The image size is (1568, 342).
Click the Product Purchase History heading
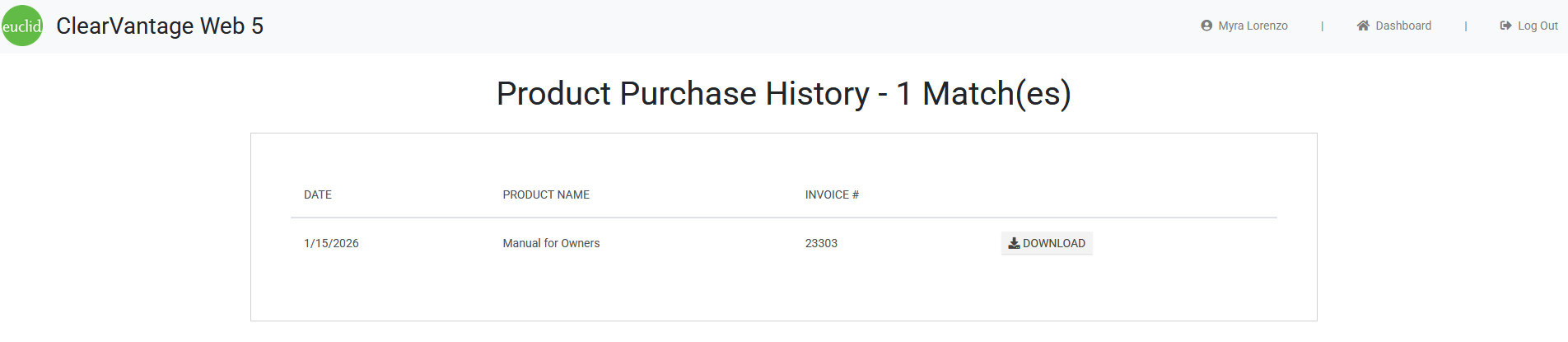(x=783, y=93)
